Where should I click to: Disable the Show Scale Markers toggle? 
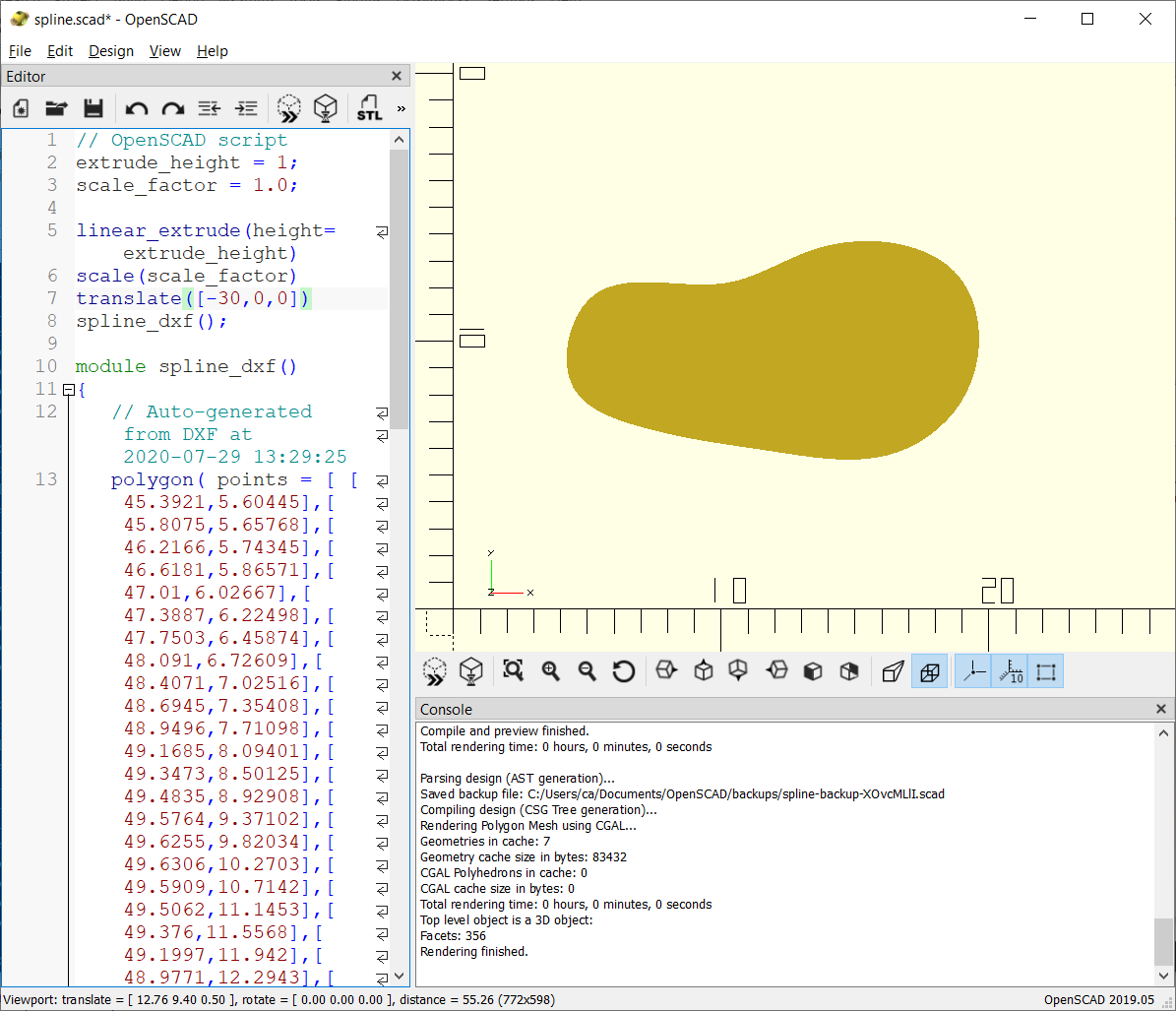tap(1010, 671)
